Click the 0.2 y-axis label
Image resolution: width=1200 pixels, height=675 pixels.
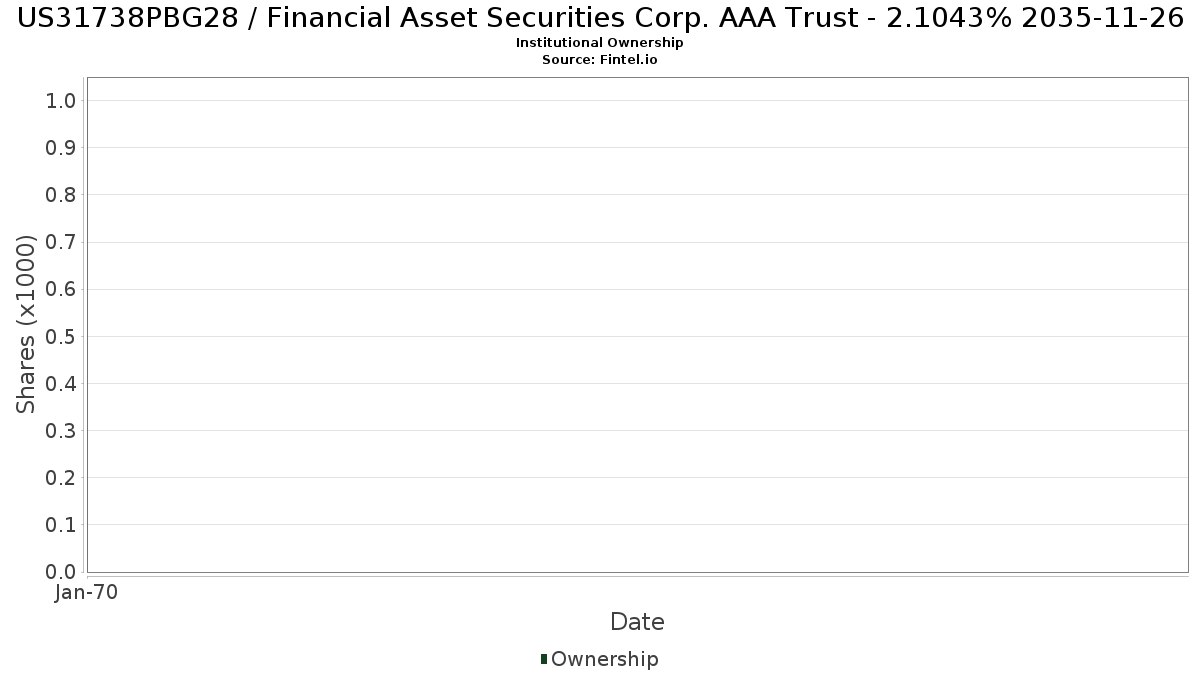pos(61,477)
